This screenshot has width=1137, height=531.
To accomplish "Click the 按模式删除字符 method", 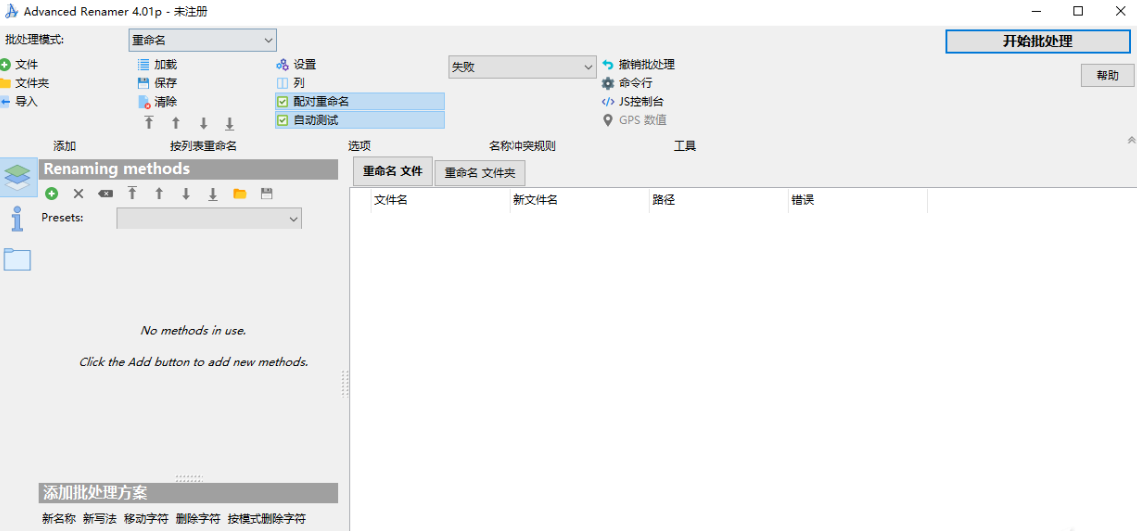I will (266, 519).
